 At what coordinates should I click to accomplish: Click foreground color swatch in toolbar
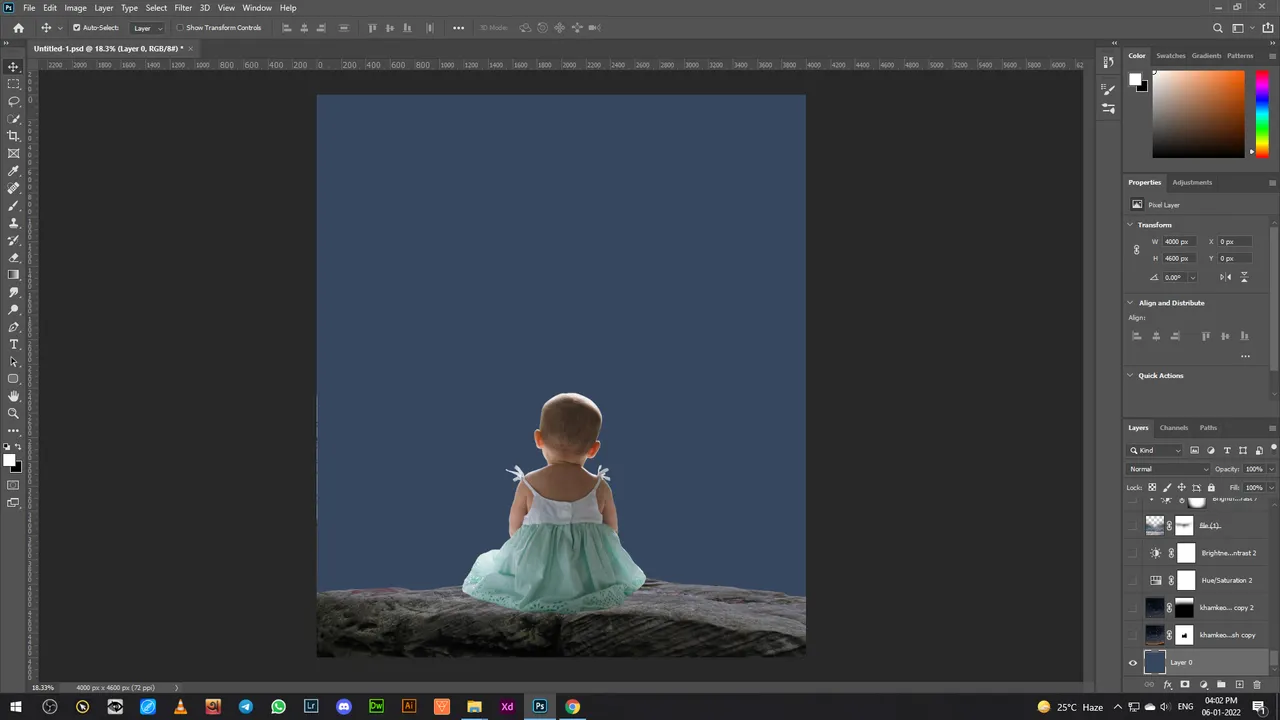click(8, 460)
